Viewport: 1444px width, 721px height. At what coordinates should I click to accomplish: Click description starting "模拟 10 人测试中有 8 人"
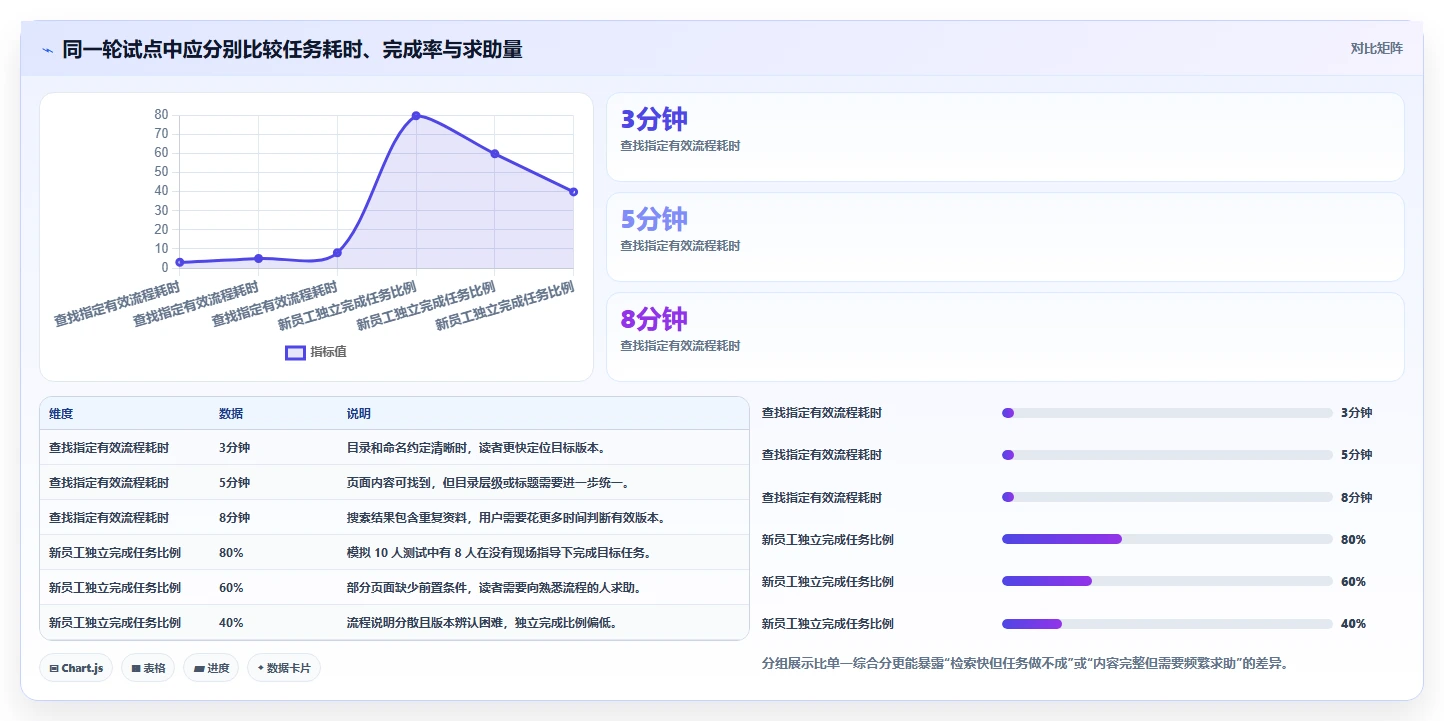[x=500, y=553]
